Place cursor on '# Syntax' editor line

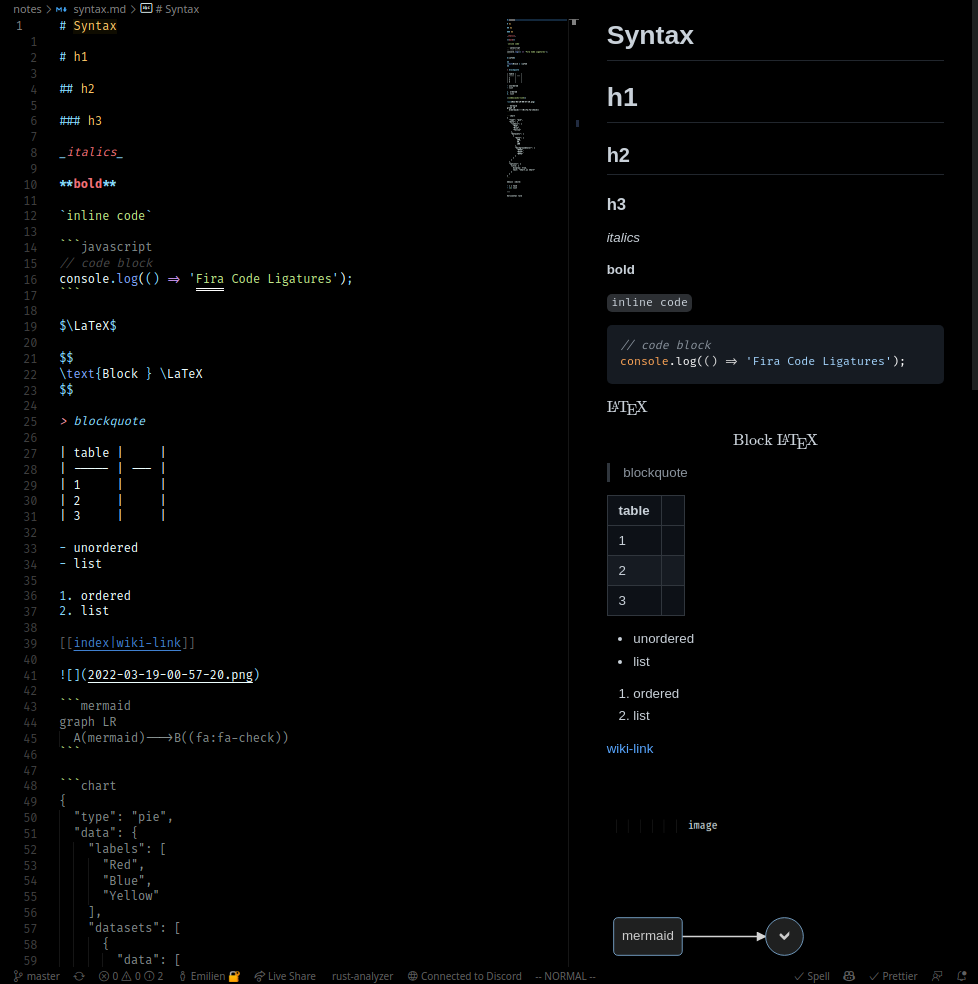[x=88, y=26]
